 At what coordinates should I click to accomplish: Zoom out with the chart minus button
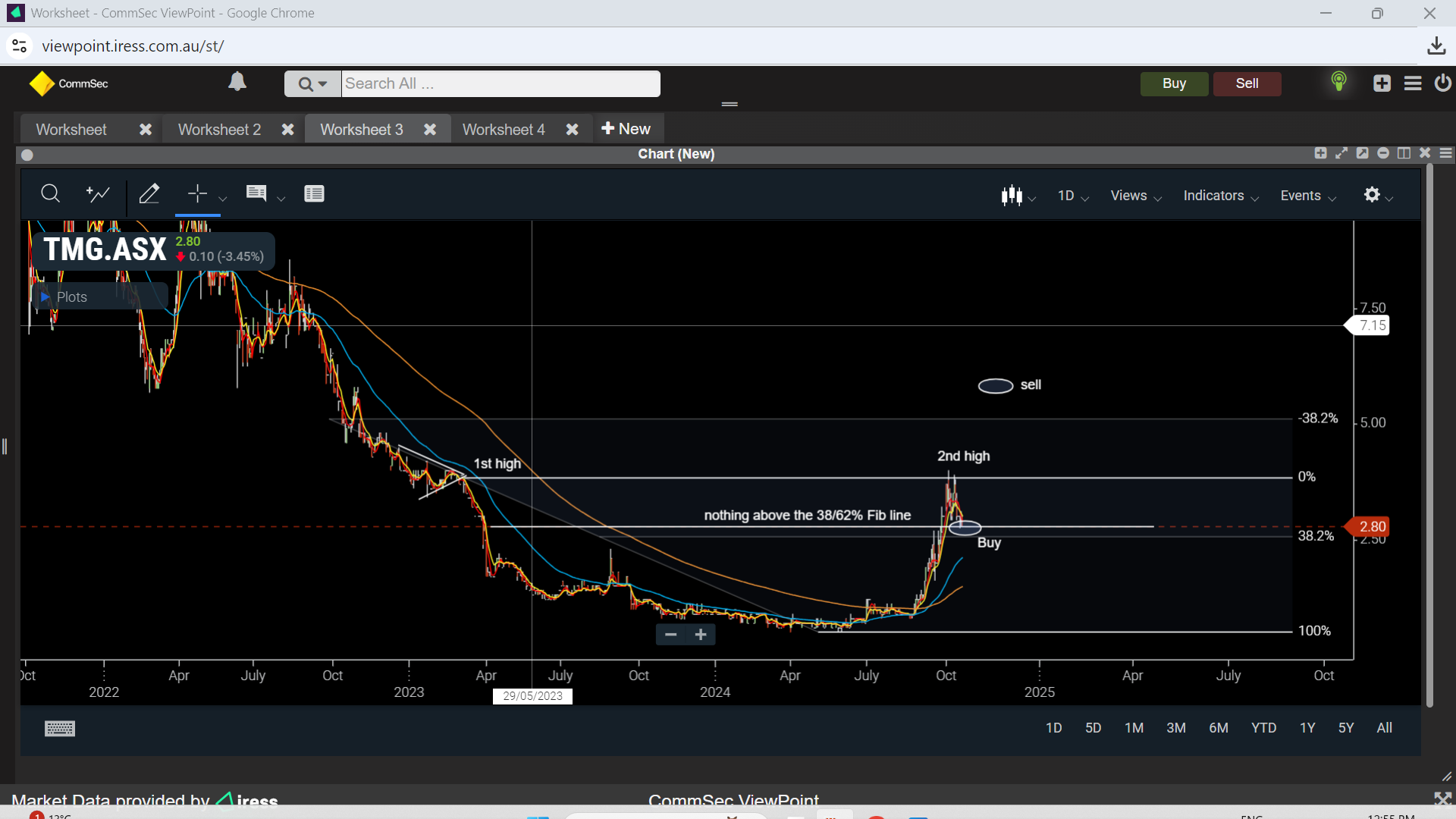click(x=670, y=635)
